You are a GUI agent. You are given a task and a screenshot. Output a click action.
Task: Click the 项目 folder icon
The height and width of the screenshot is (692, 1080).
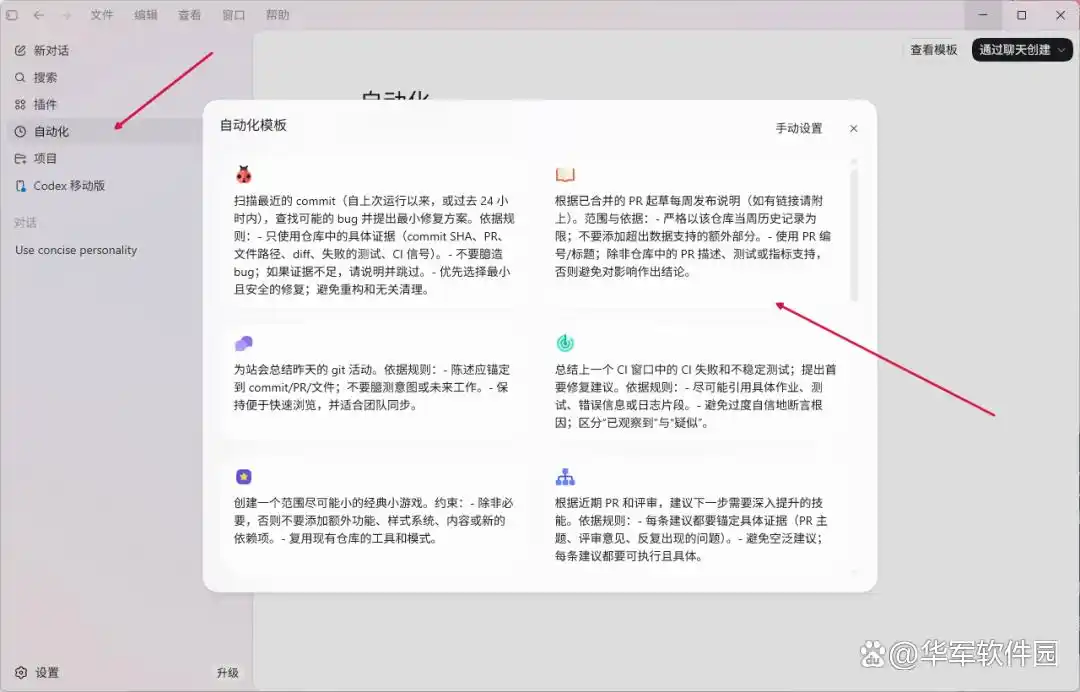pyautogui.click(x=21, y=158)
